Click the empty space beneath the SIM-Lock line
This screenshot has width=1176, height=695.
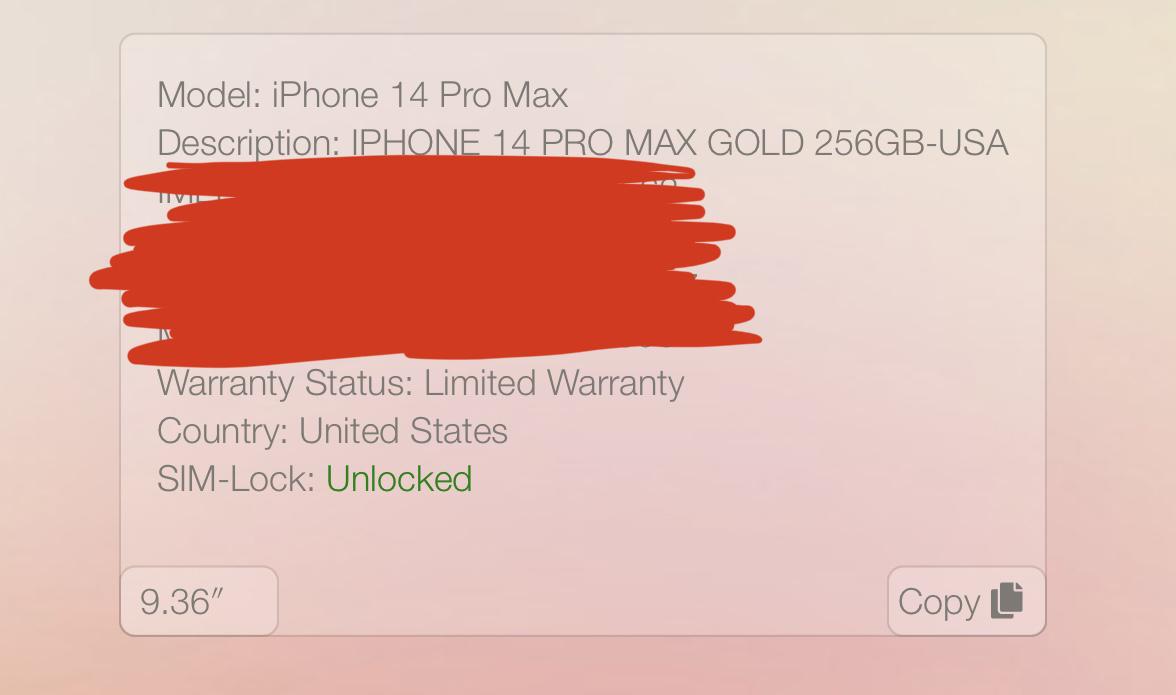pyautogui.click(x=582, y=532)
